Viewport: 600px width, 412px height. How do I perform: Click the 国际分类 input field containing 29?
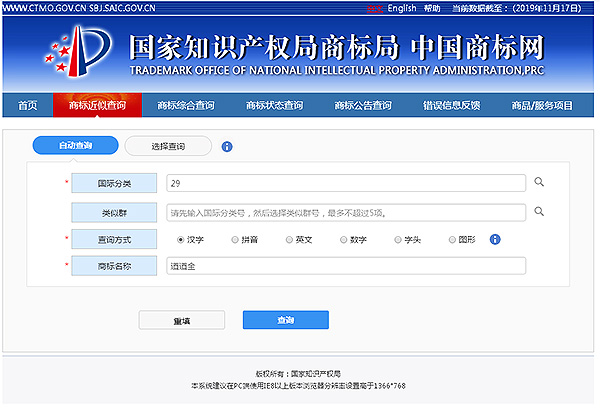346,183
